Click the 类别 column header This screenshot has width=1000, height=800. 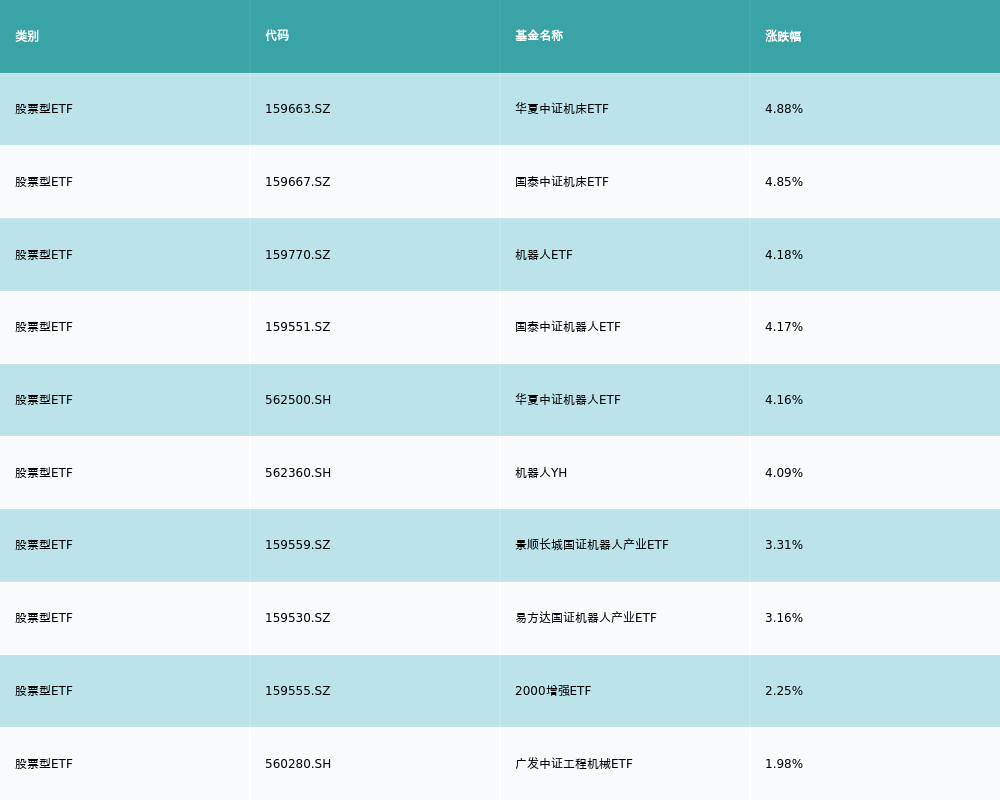point(27,36)
